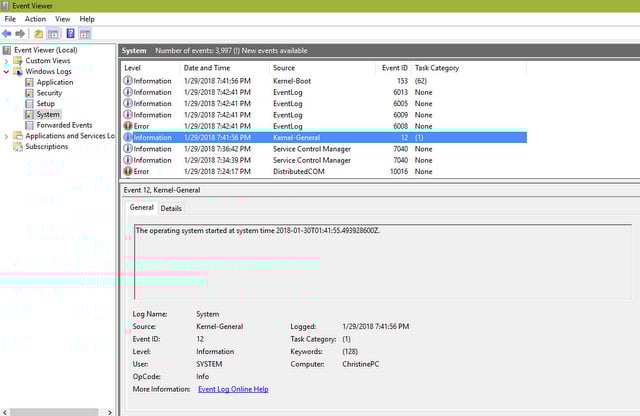The width and height of the screenshot is (640, 416).
Task: Select the EventLog error 6008 row
Action: [324, 126]
